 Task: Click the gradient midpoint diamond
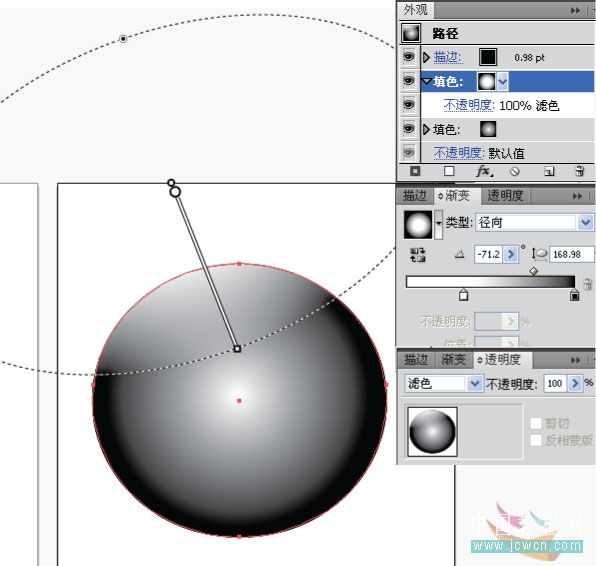point(534,271)
